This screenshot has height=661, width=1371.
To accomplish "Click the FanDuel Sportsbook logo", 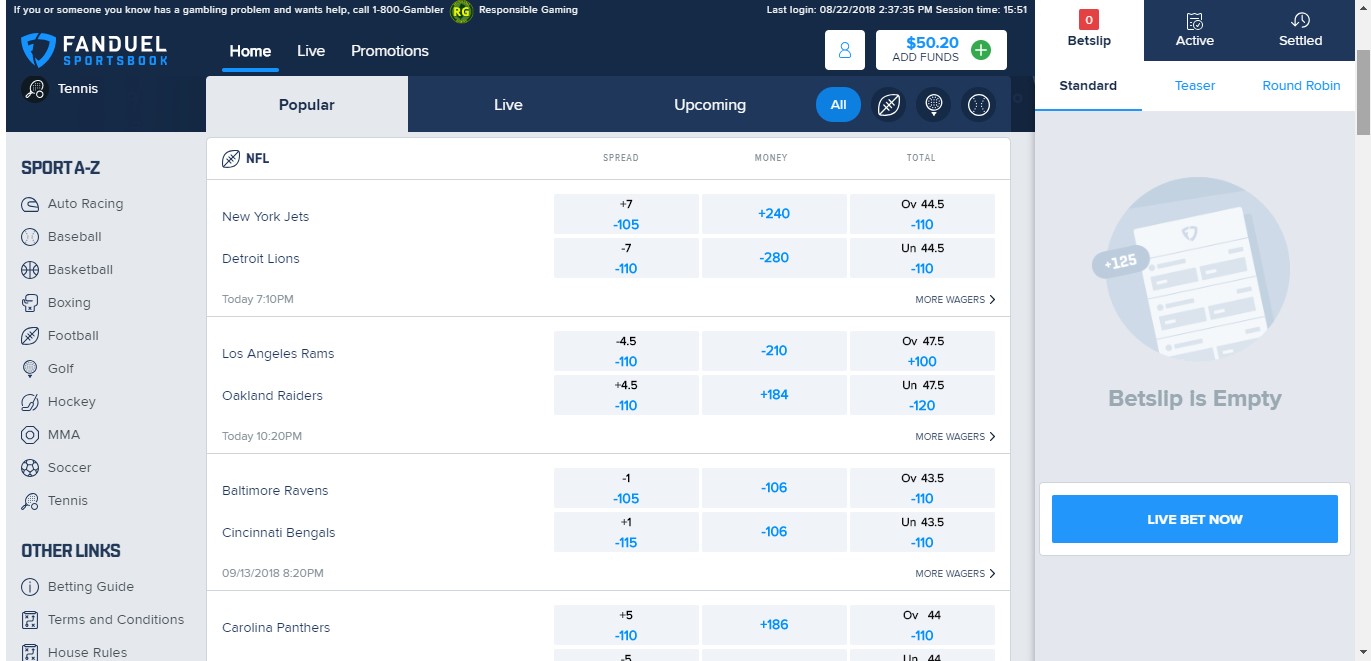I will [x=94, y=49].
